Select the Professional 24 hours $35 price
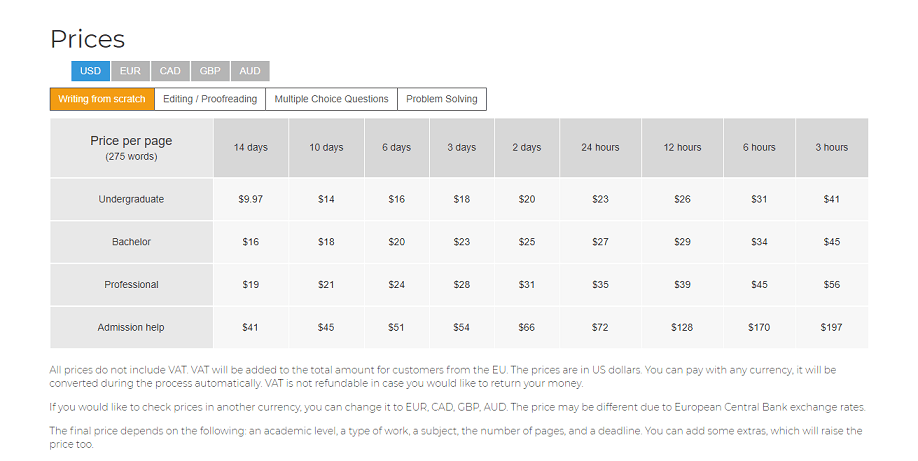Viewport: 918px width, 461px height. (600, 285)
